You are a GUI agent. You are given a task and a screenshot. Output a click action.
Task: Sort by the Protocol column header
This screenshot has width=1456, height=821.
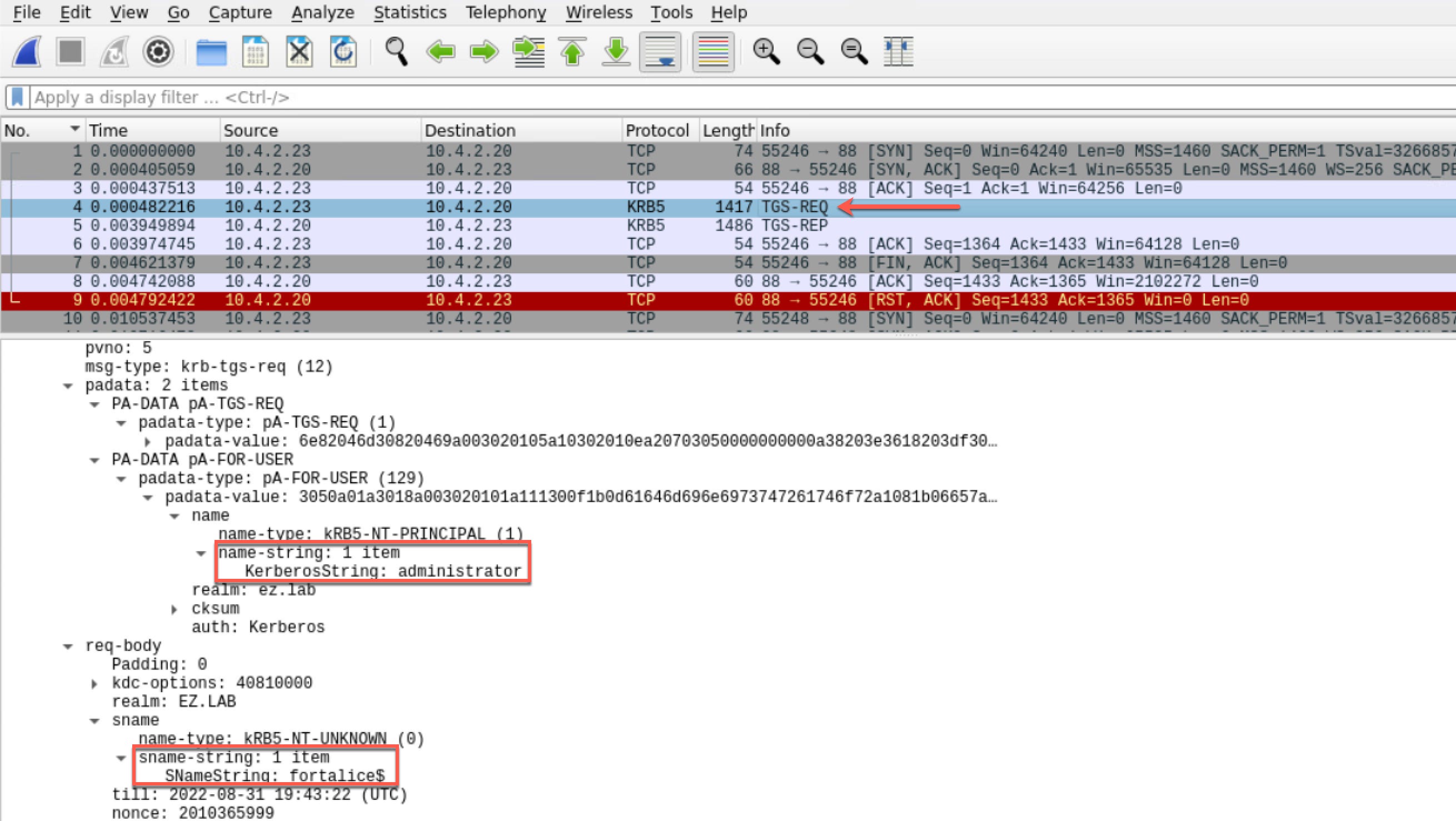point(657,131)
